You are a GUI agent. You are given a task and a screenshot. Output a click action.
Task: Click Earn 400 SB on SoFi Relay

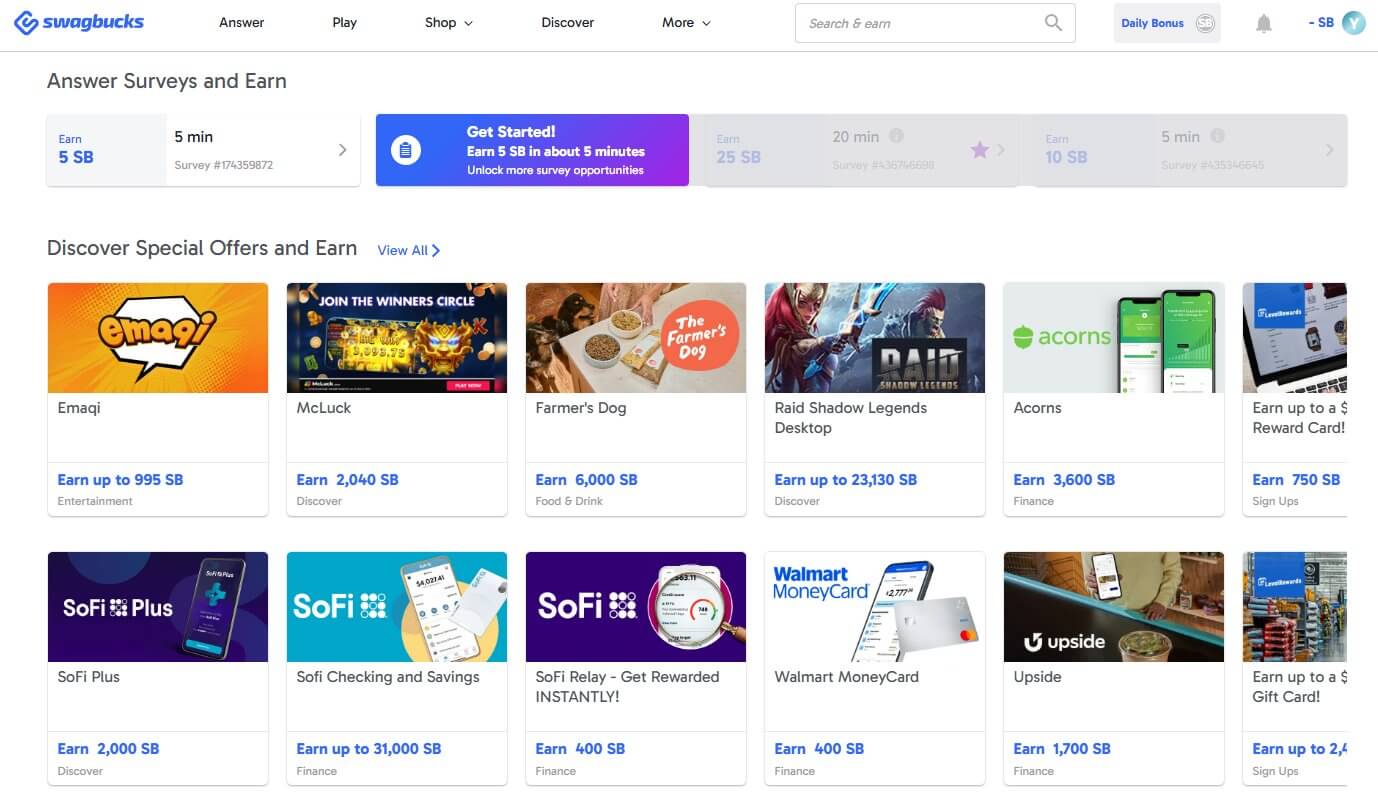click(x=580, y=749)
